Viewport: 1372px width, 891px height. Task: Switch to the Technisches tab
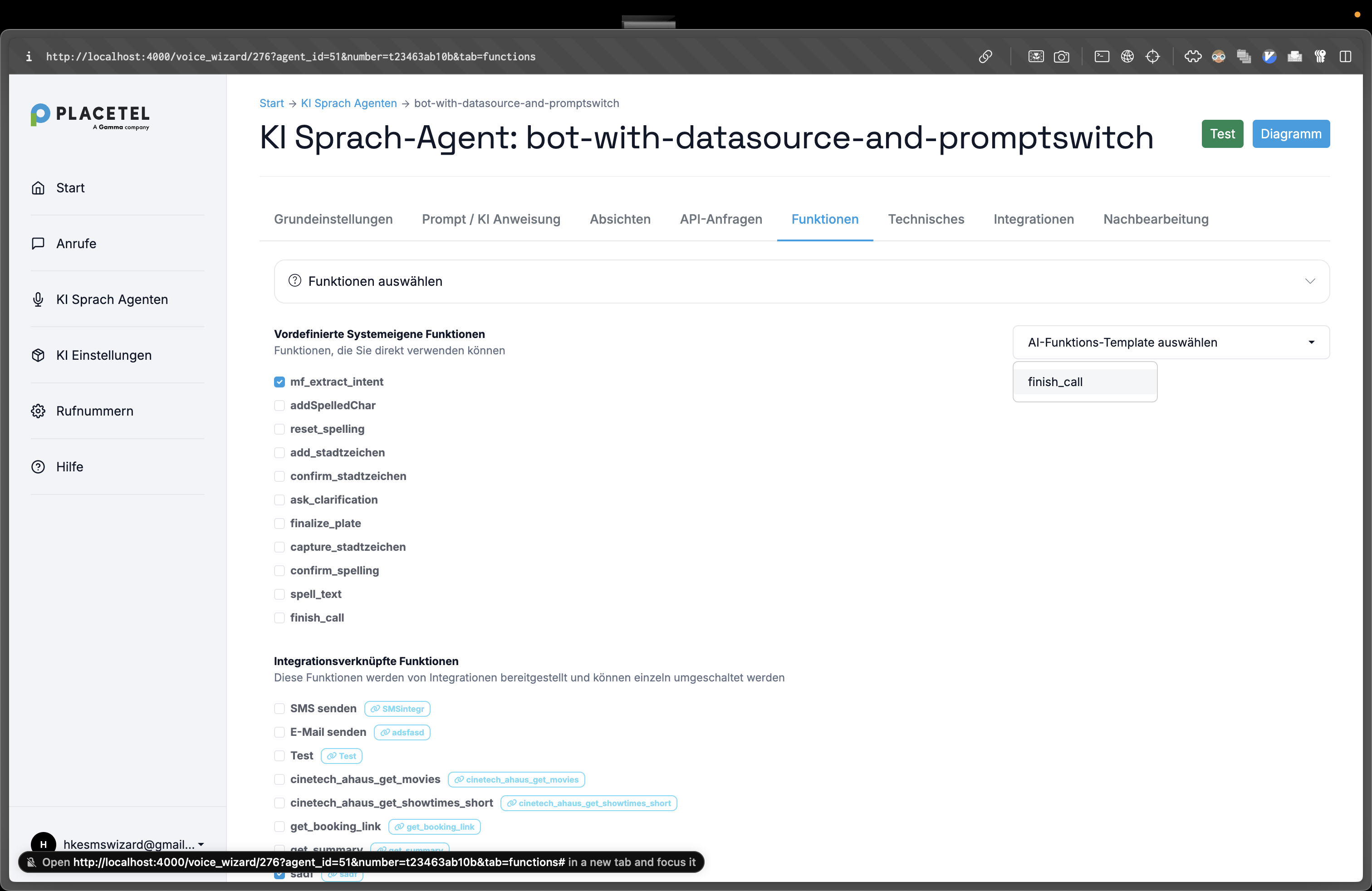[x=926, y=219]
